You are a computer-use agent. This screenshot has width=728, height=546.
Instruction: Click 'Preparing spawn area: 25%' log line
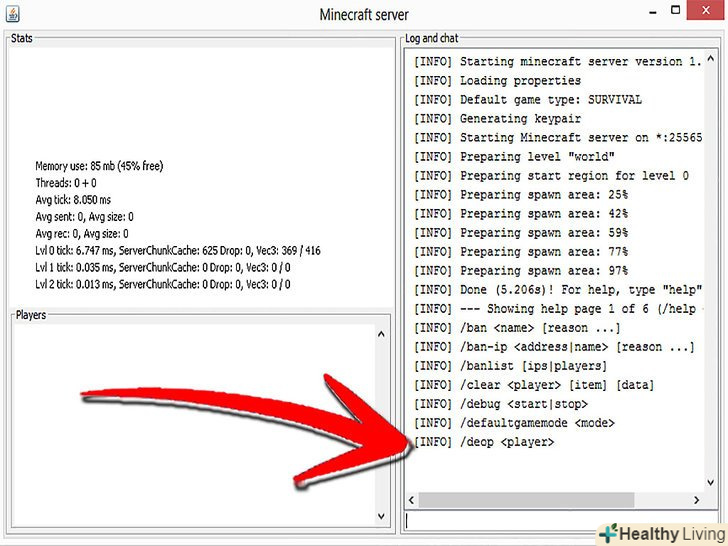[x=521, y=195]
